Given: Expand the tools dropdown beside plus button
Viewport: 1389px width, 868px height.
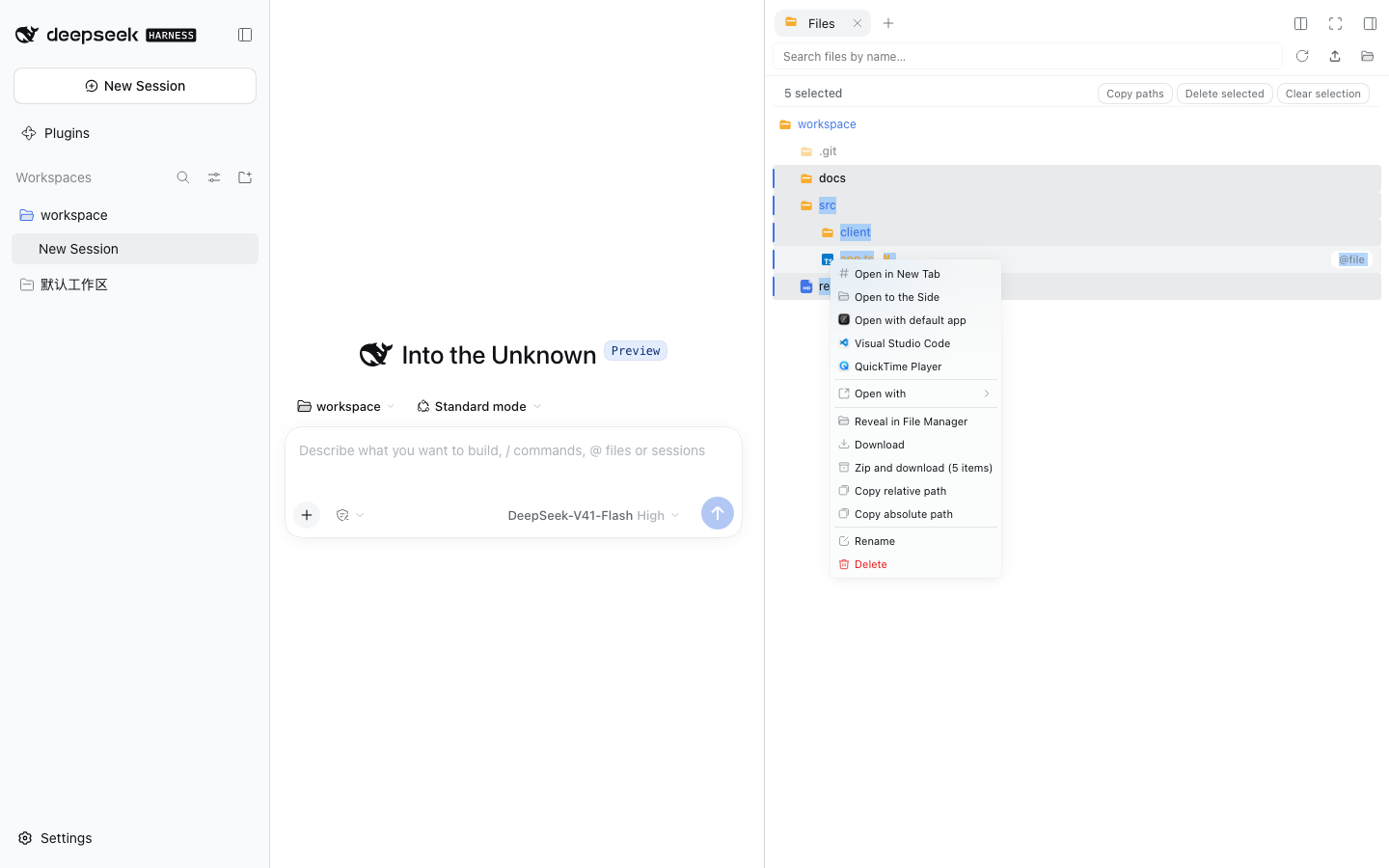Looking at the screenshot, I should [x=350, y=515].
